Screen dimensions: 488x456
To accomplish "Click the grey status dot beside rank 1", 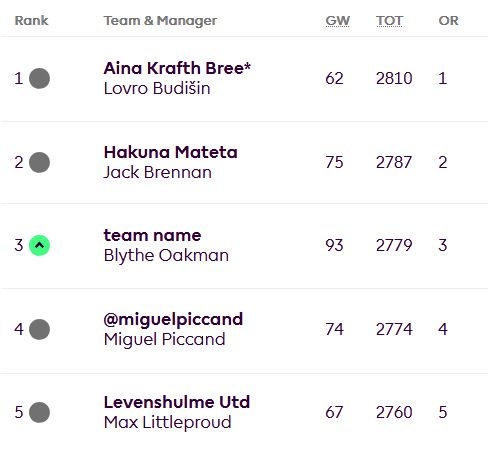I will pos(39,78).
